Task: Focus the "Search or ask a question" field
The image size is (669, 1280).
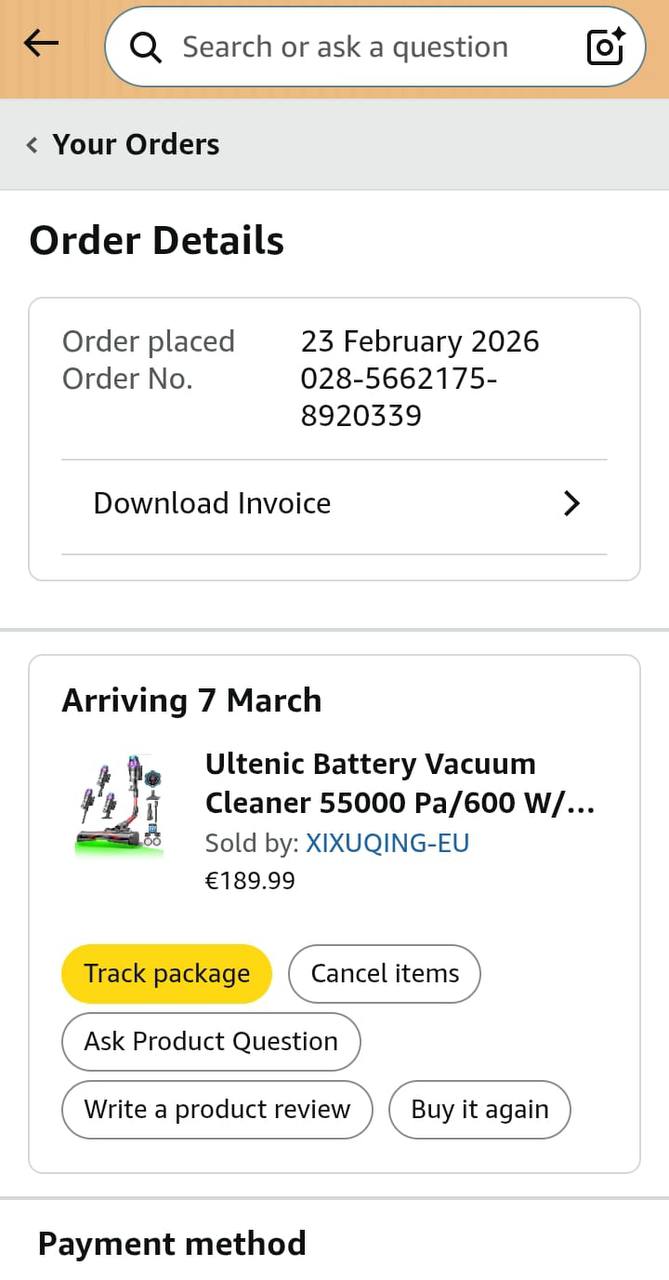Action: pyautogui.click(x=345, y=47)
